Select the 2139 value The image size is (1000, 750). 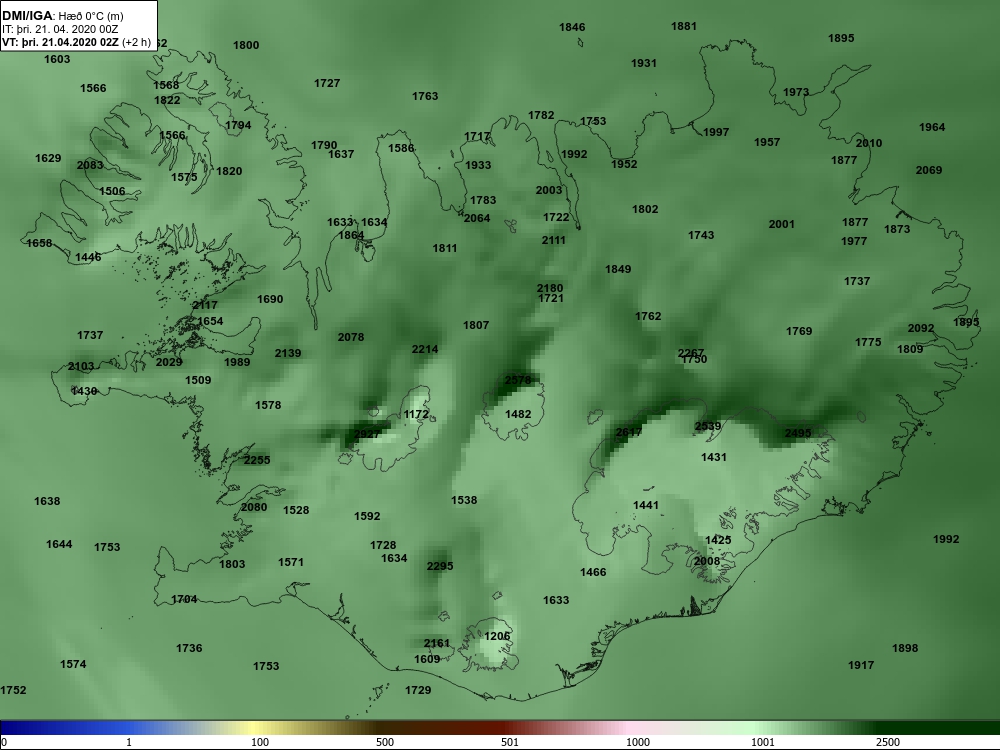click(x=288, y=353)
